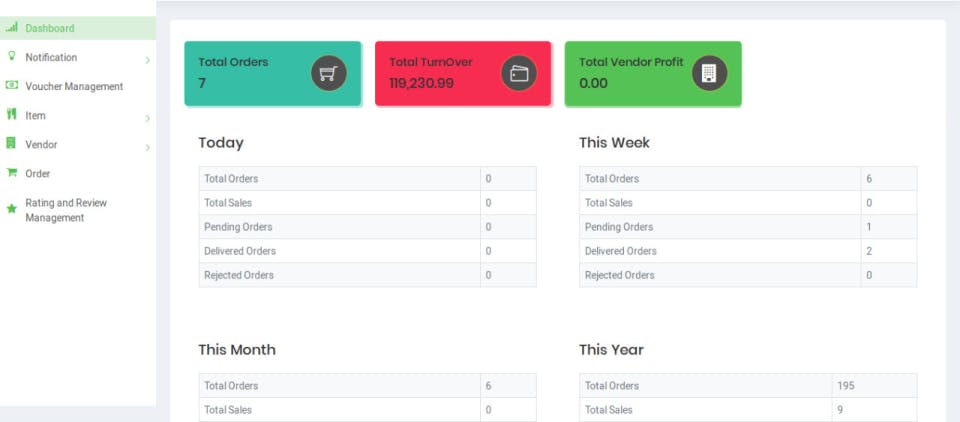Click the Voucher Management money icon
The width and height of the screenshot is (960, 422).
click(12, 86)
